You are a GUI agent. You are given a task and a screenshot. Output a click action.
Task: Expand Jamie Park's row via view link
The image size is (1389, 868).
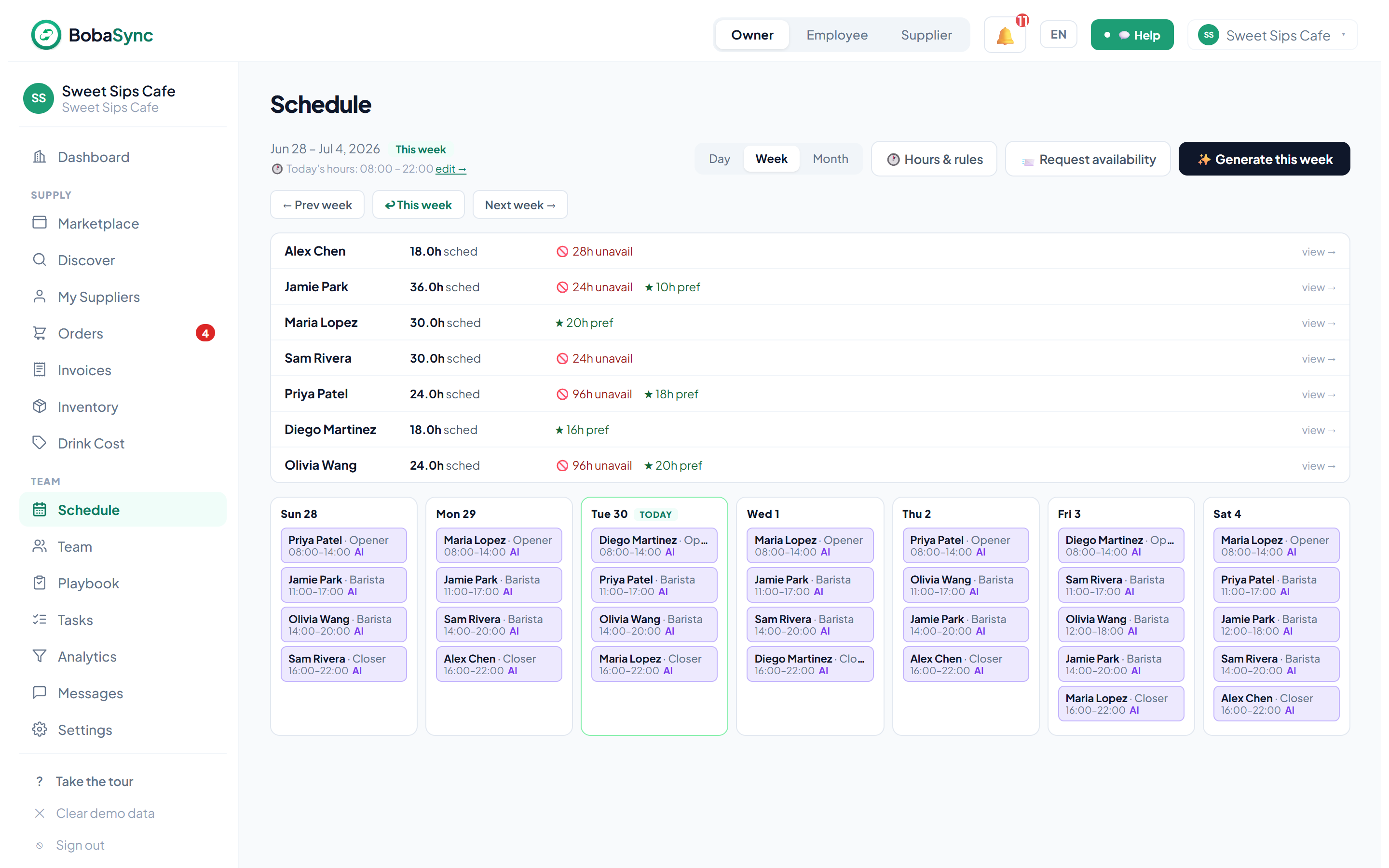1319,287
